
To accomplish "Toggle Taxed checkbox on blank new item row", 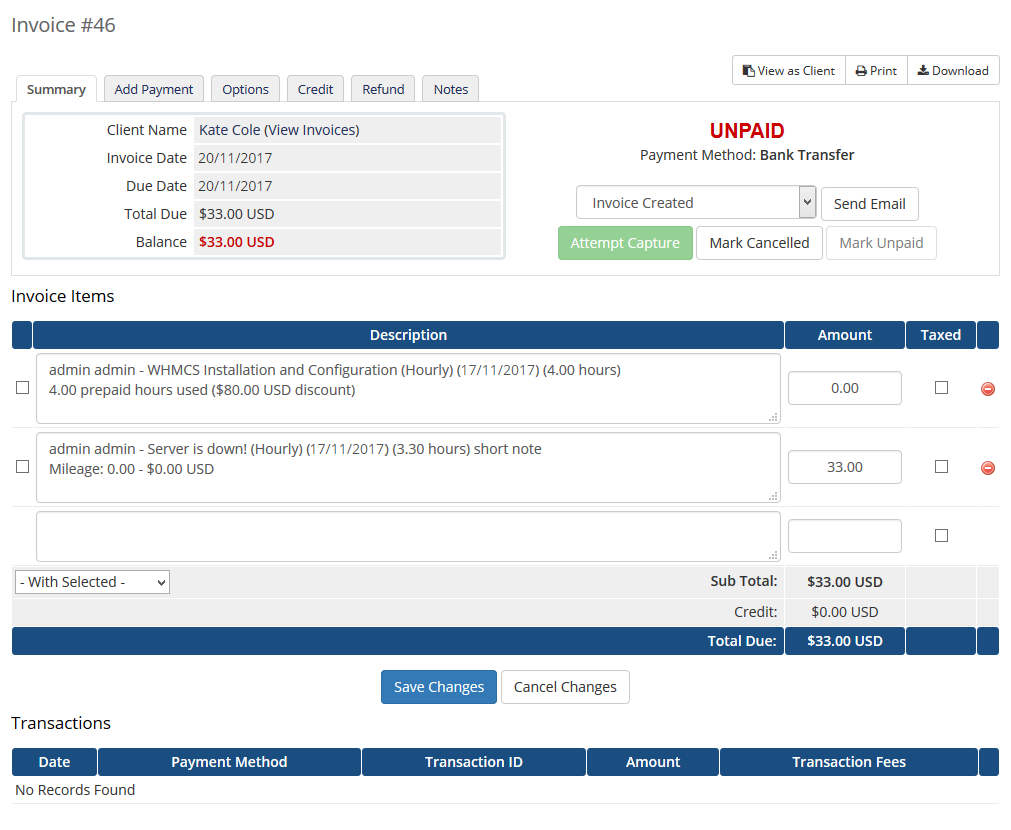I will [x=941, y=535].
